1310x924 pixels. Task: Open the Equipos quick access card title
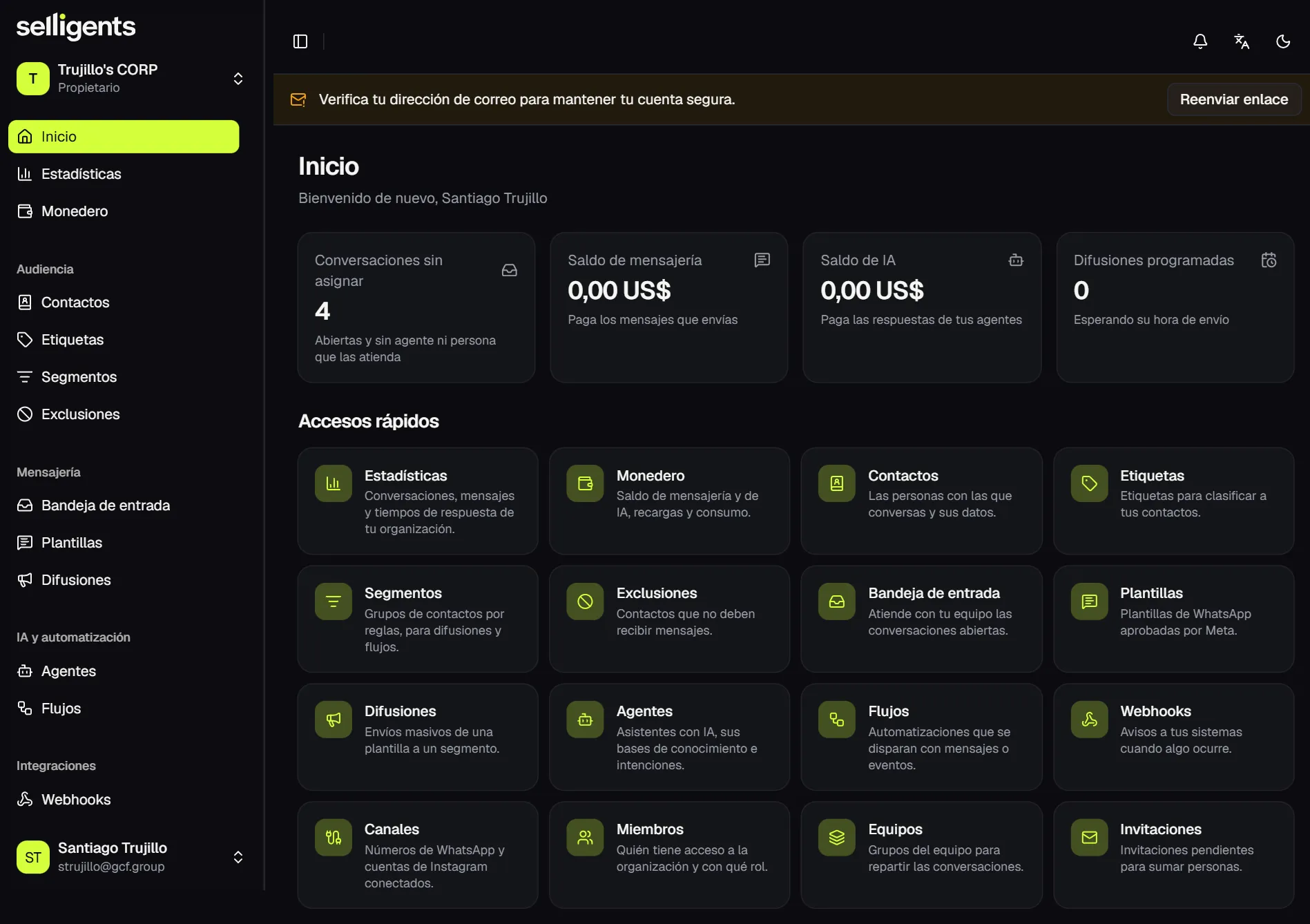[x=895, y=829]
